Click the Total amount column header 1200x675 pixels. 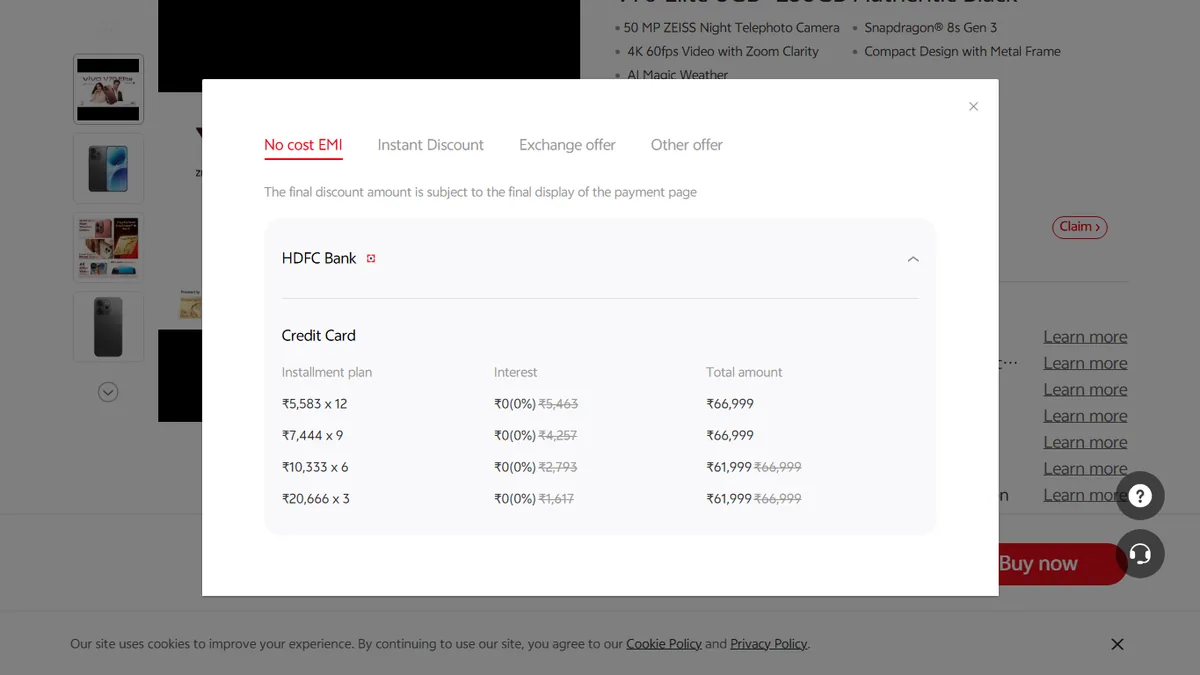point(744,372)
